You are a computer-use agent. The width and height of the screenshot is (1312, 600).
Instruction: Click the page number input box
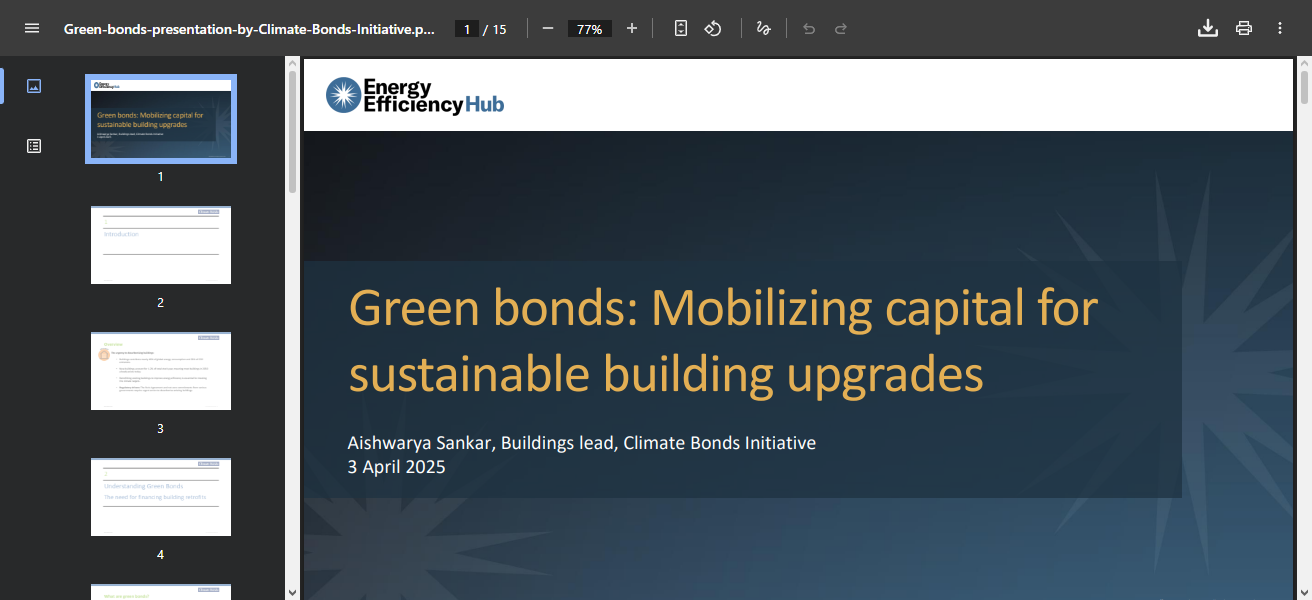466,28
